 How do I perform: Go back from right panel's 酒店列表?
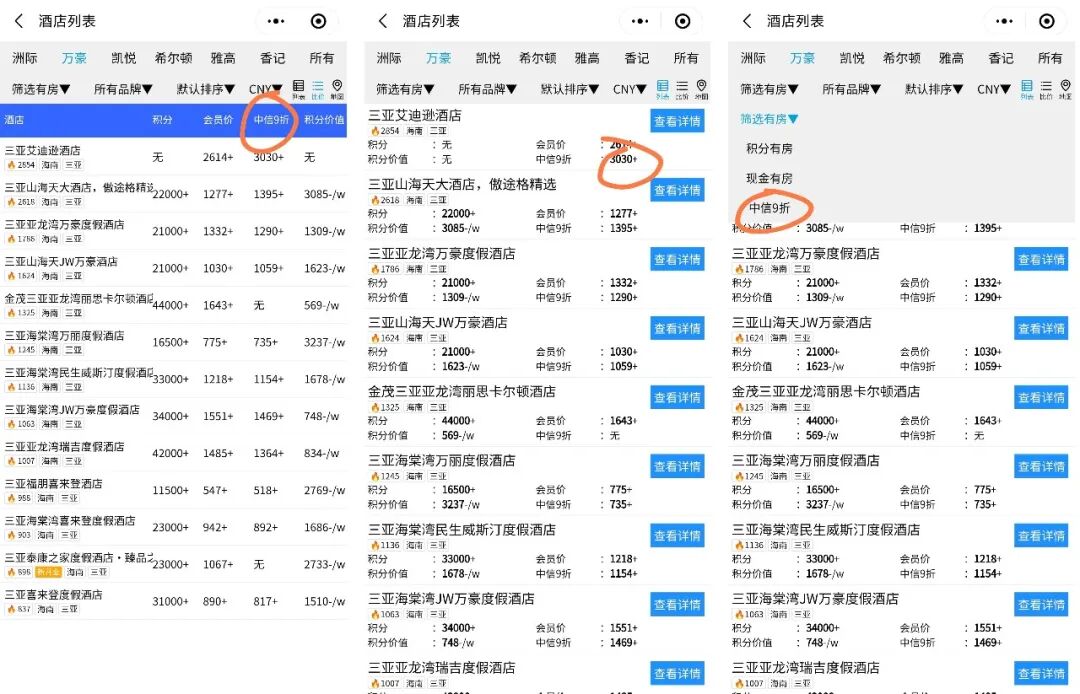coord(747,21)
